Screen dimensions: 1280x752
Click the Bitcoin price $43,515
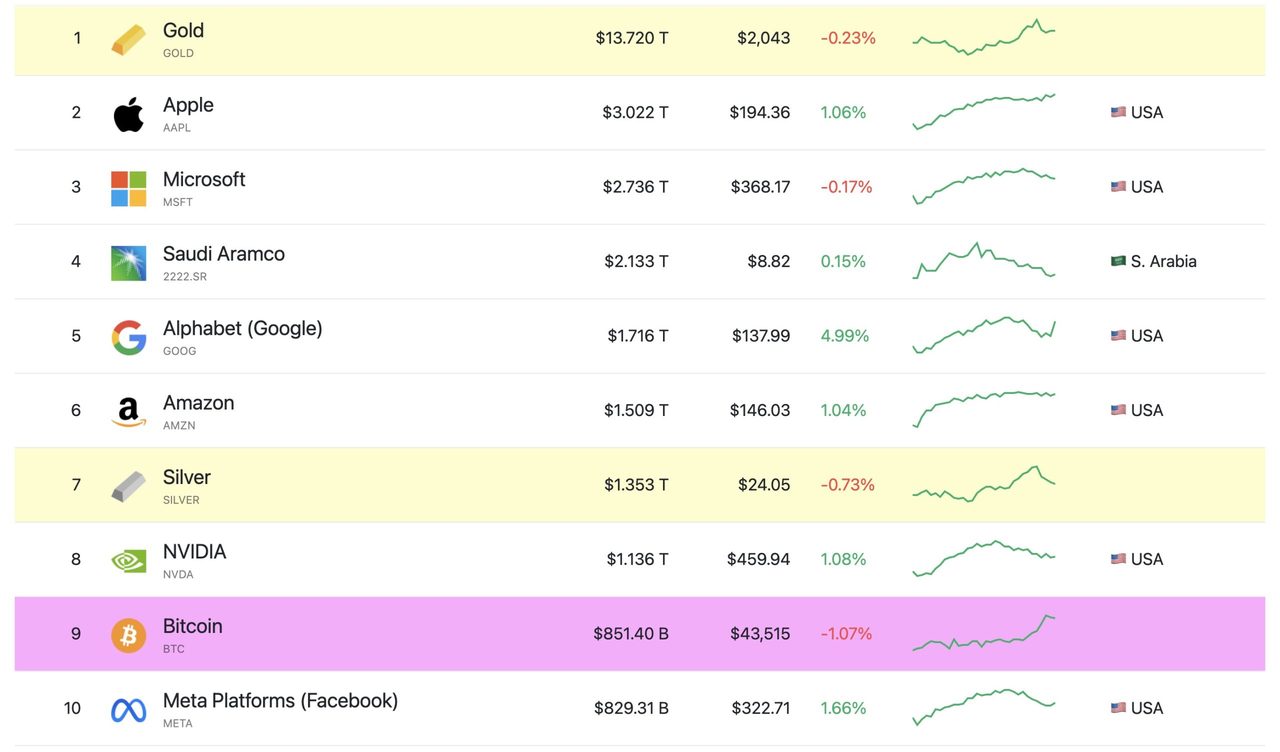760,634
